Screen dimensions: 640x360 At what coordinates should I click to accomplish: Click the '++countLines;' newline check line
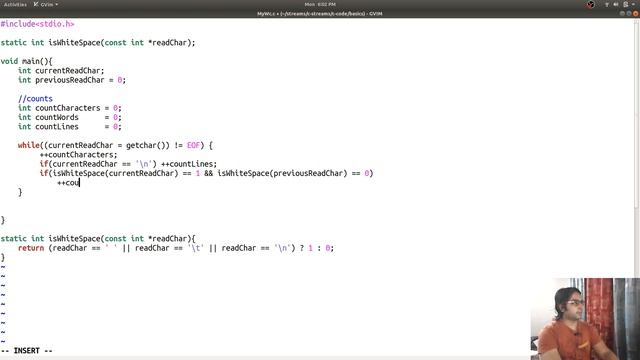tap(128, 164)
